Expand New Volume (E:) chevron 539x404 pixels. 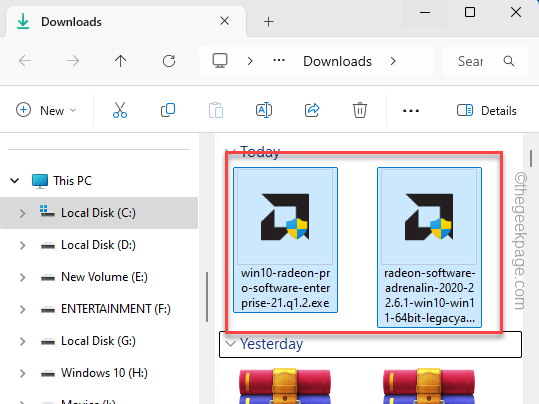pos(22,277)
